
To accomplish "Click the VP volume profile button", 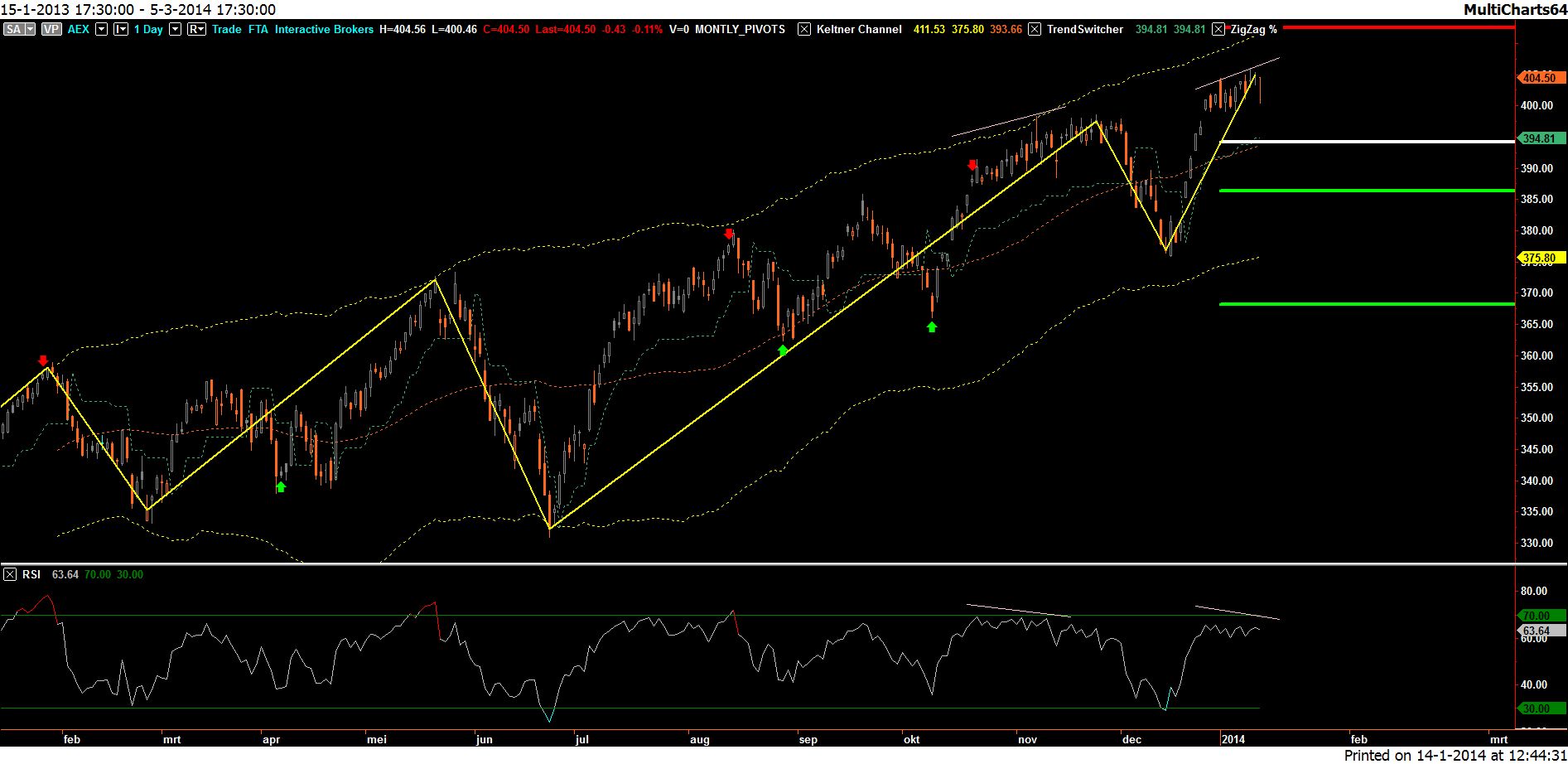I will tap(51, 29).
